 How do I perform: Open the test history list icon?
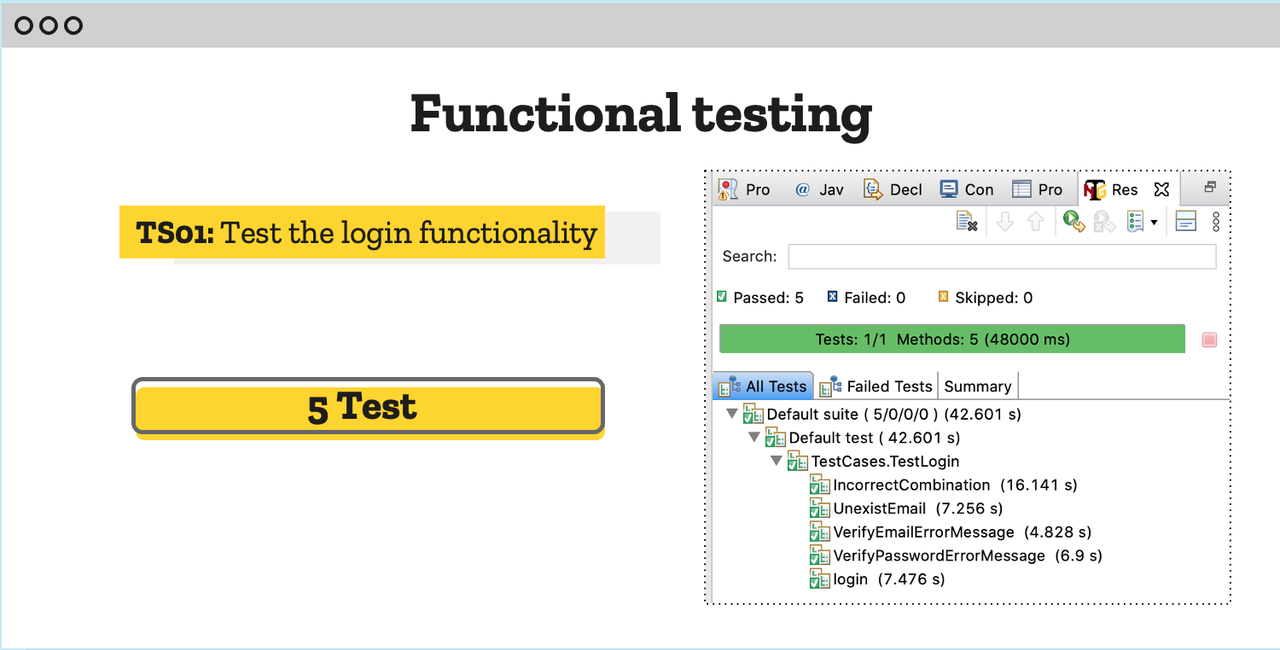click(x=1135, y=222)
